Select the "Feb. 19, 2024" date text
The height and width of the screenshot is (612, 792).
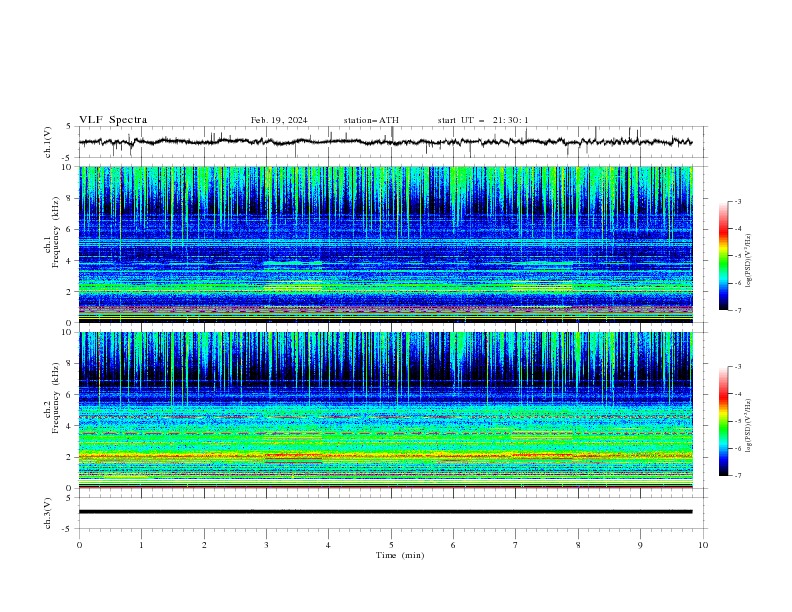point(279,120)
